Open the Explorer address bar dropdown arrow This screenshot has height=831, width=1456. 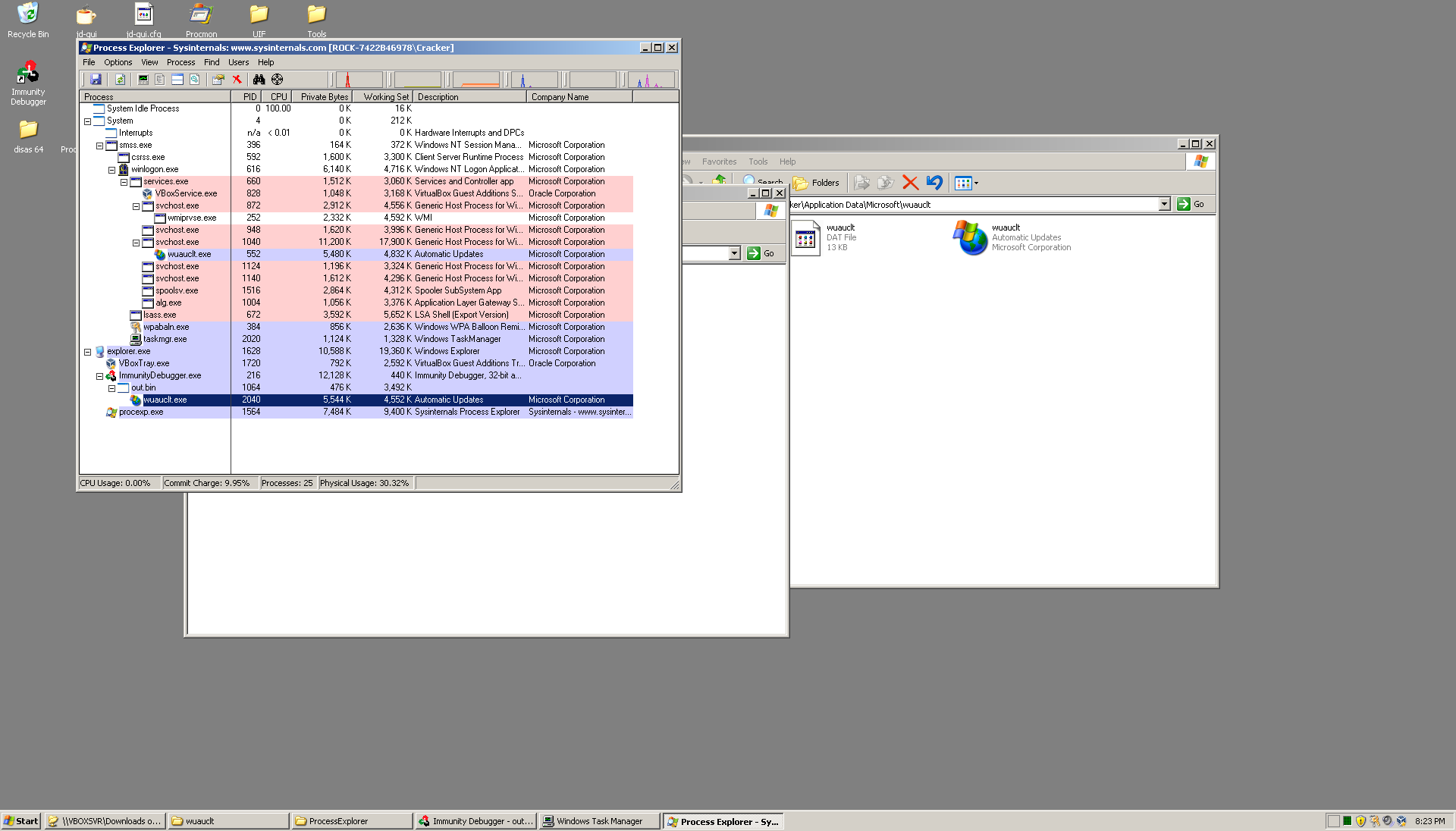tap(1164, 204)
